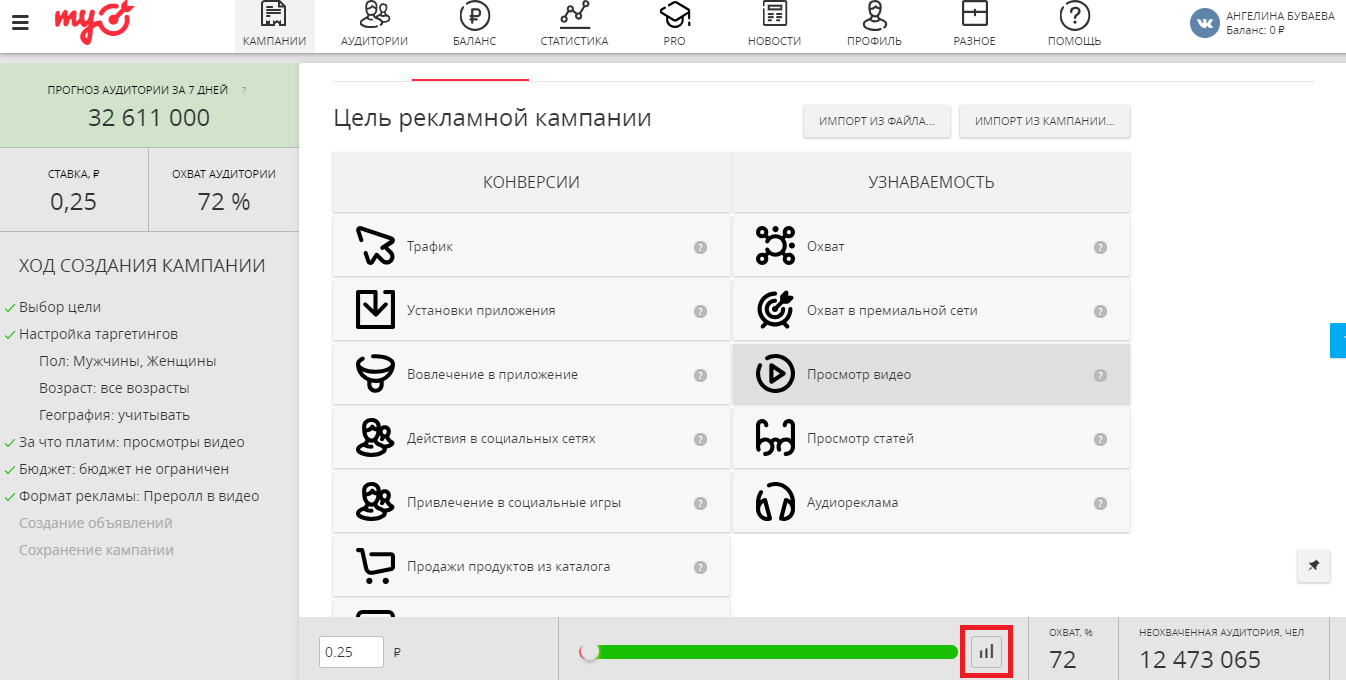The width and height of the screenshot is (1346, 680).
Task: Click ИМПОРТ ИЗ КАМПАНИИ button
Action: (x=1044, y=121)
